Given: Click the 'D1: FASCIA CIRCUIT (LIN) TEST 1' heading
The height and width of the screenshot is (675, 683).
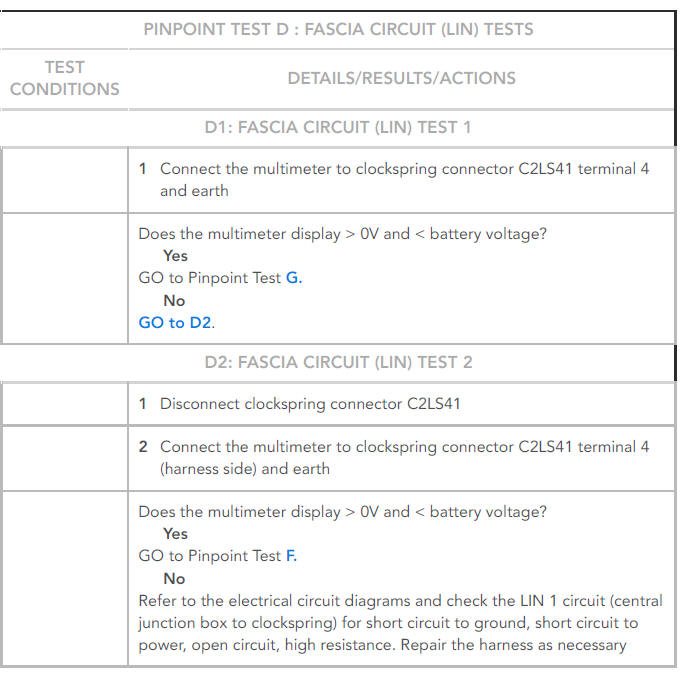Looking at the screenshot, I should 338,127.
